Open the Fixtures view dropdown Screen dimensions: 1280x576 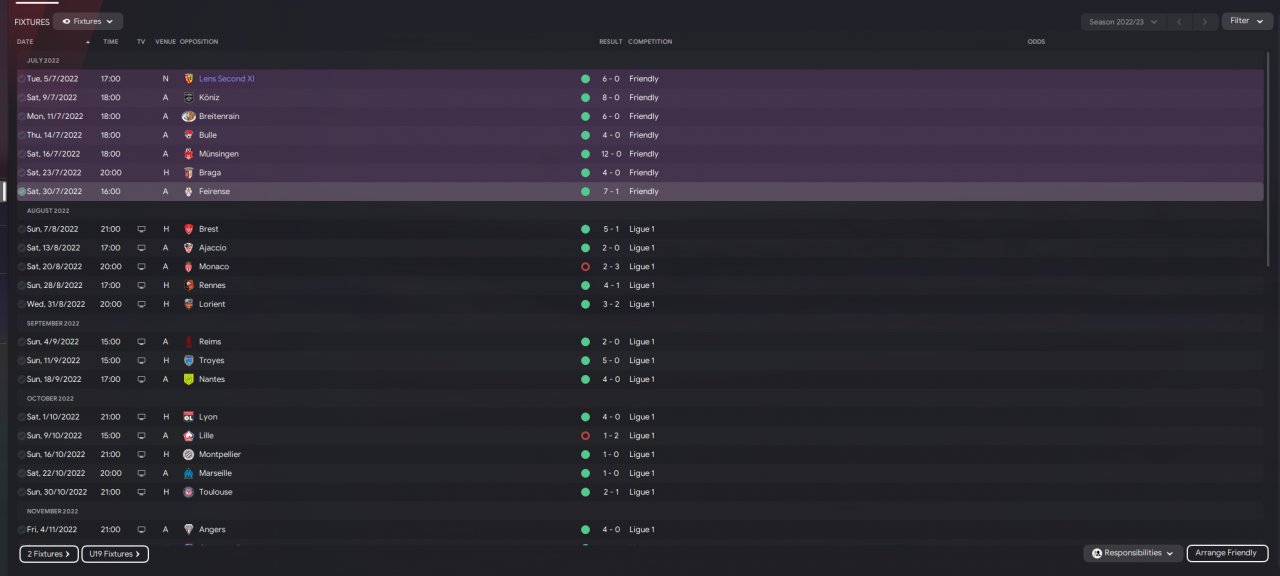88,21
